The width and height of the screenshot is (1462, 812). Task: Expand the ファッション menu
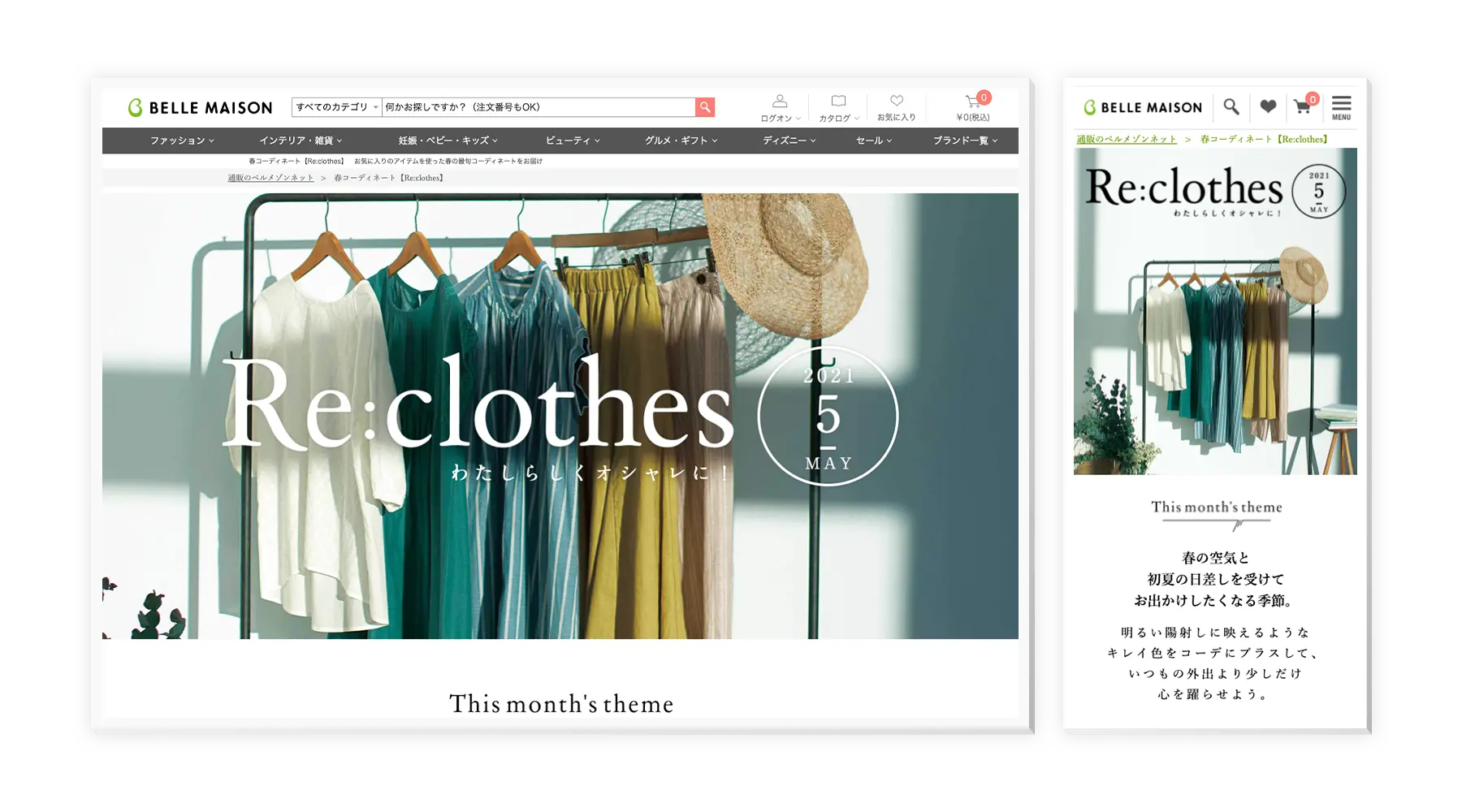(182, 140)
